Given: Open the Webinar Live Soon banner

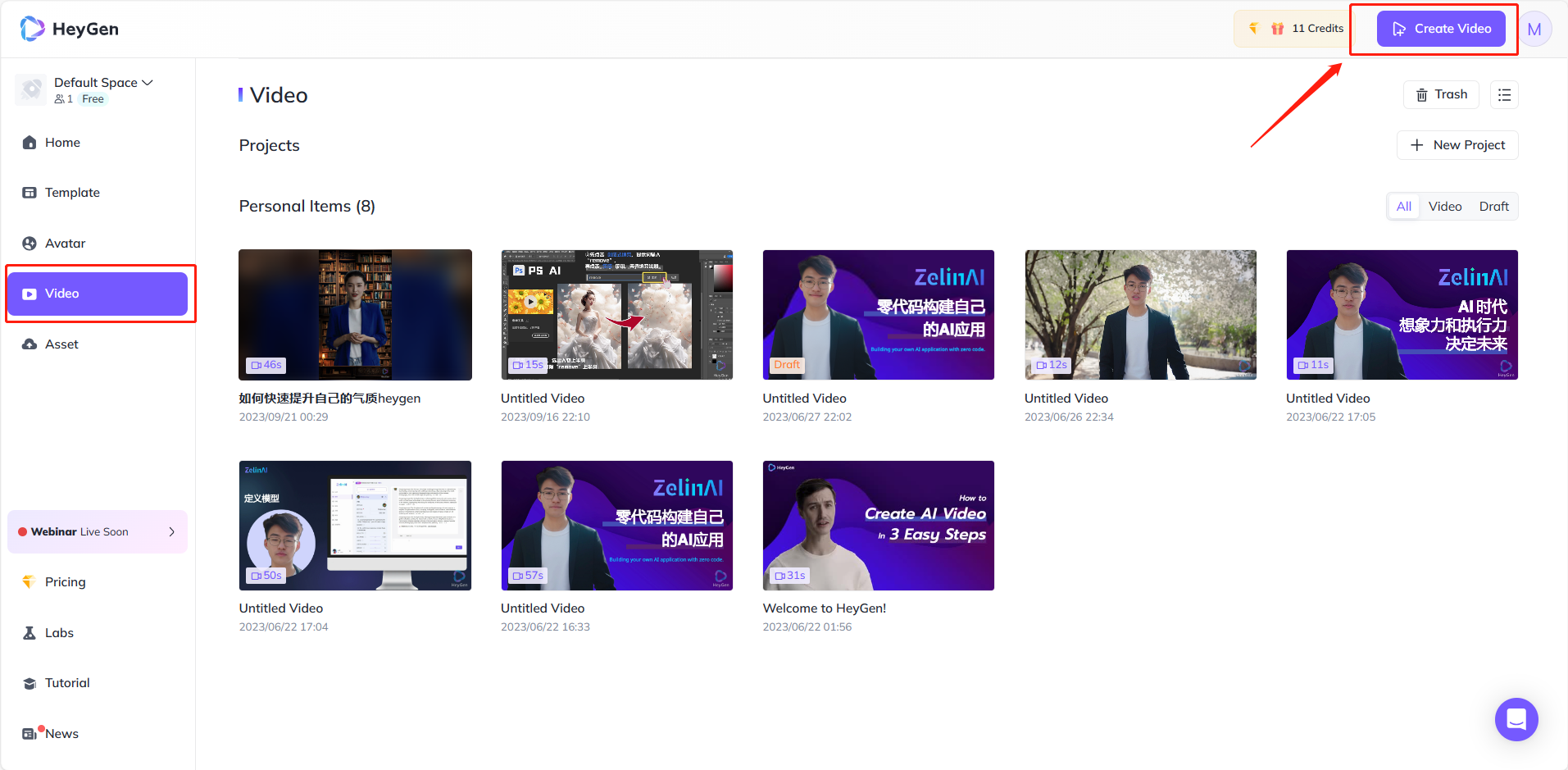Looking at the screenshot, I should [98, 532].
